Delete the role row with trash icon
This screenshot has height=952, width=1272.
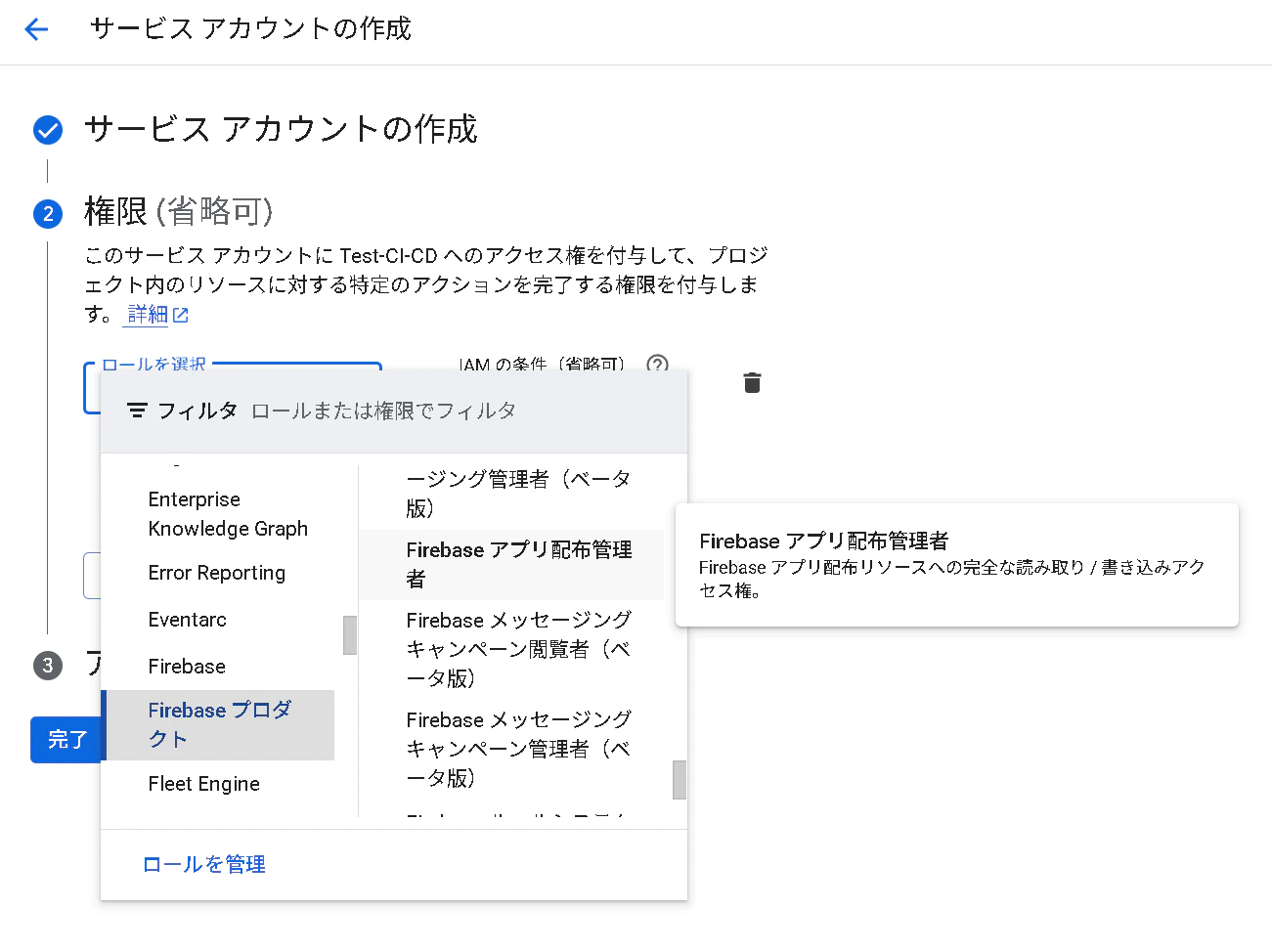pos(752,382)
